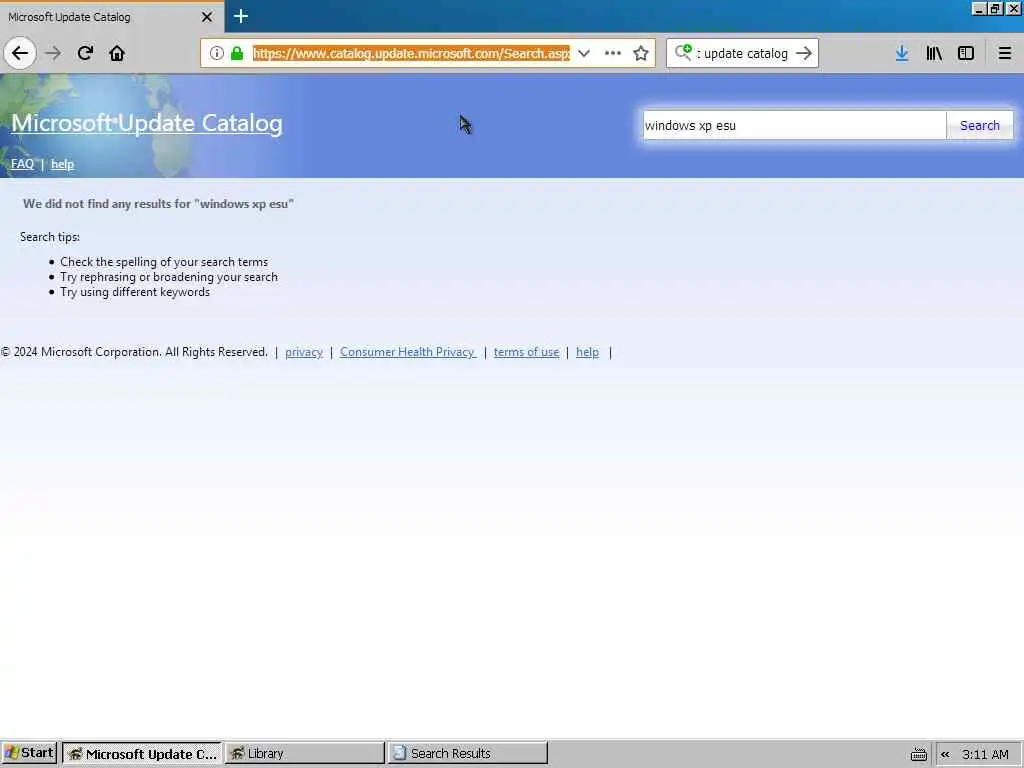The height and width of the screenshot is (768, 1024).
Task: Click the forward navigation arrow
Action: click(x=53, y=53)
